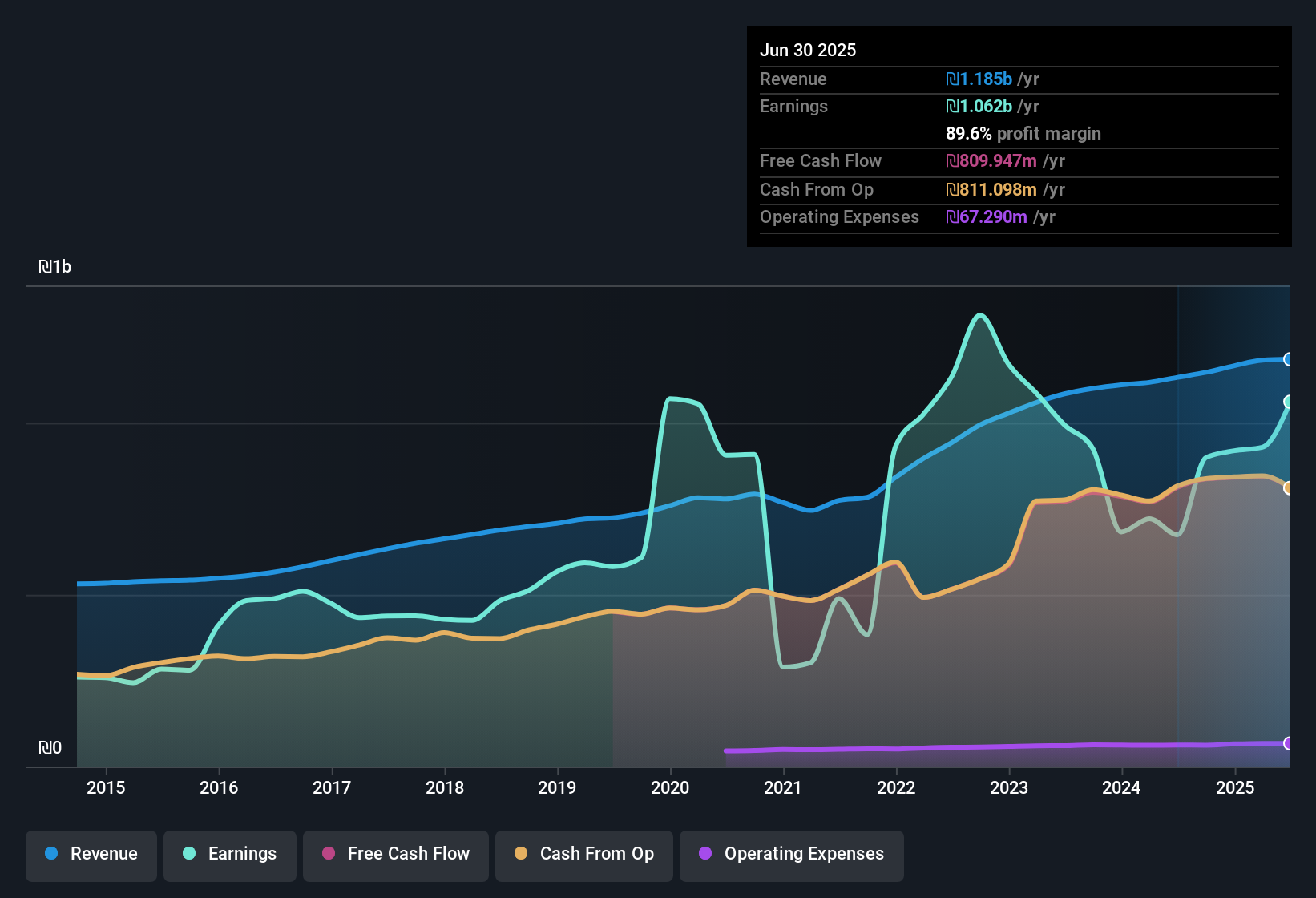The image size is (1316, 898).
Task: Toggle the Earnings series legend button
Action: click(x=230, y=855)
